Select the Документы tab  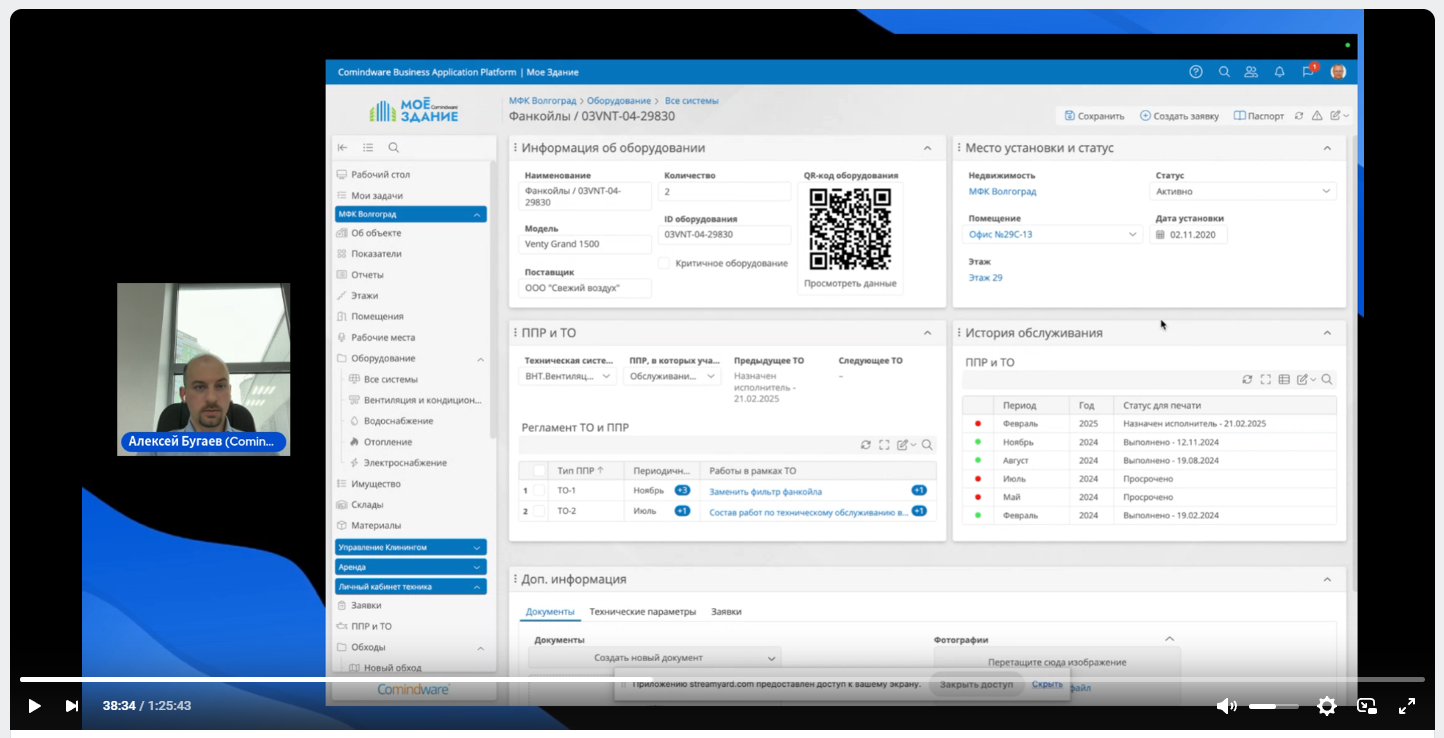[550, 611]
